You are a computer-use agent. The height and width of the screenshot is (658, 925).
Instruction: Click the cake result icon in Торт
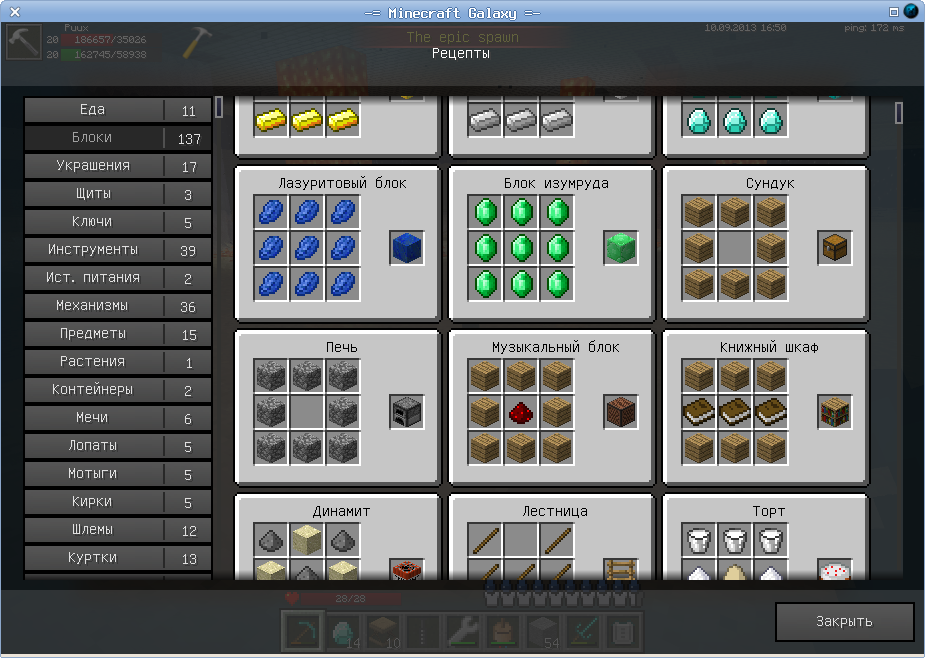835,569
